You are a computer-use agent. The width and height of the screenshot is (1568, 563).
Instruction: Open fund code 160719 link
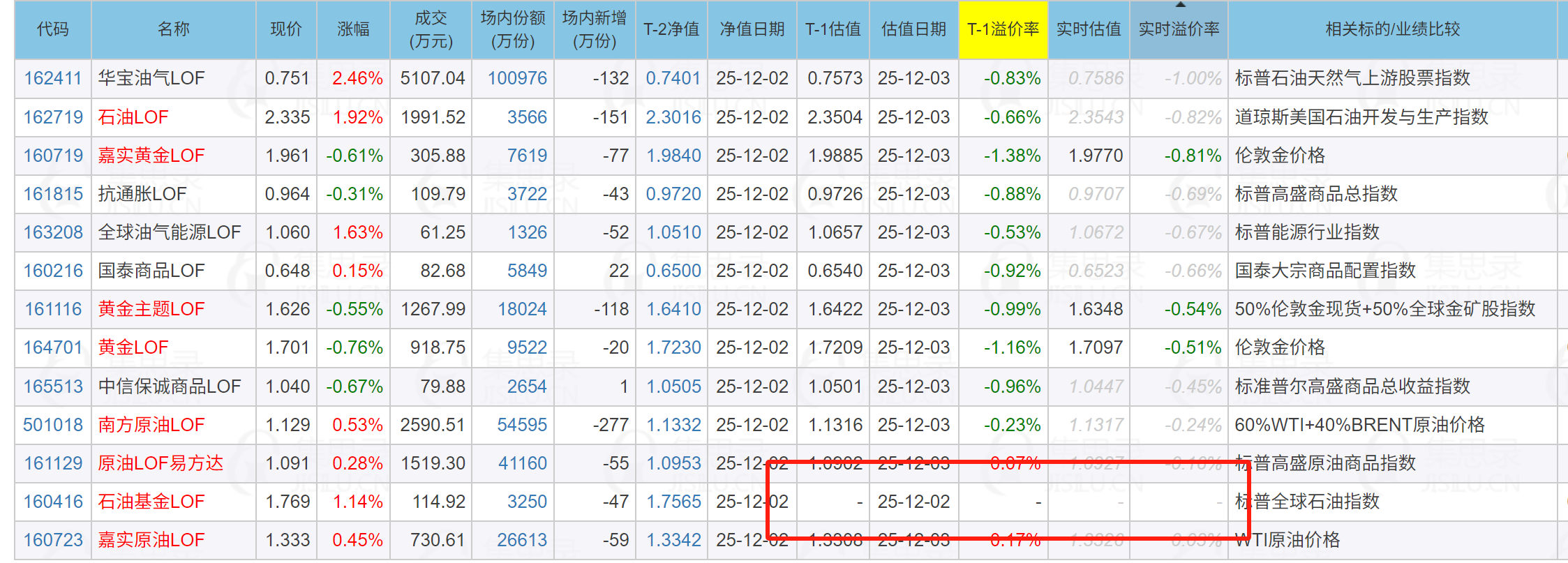point(53,156)
